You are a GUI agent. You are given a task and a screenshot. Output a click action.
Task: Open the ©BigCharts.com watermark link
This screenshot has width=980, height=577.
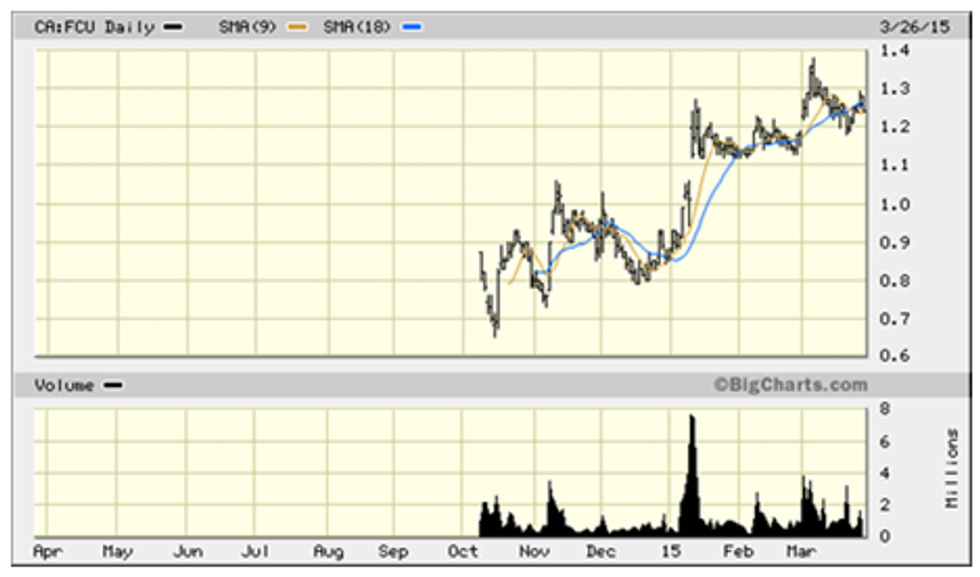790,385
